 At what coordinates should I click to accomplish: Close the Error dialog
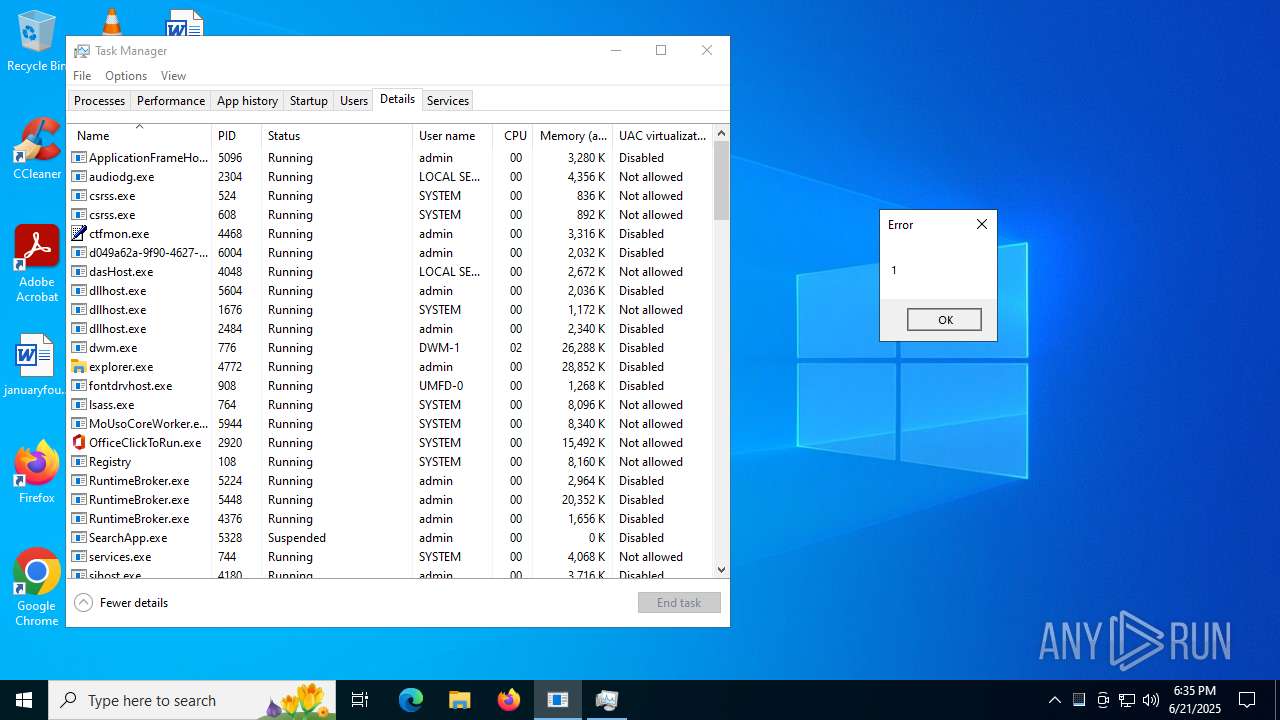coord(982,224)
